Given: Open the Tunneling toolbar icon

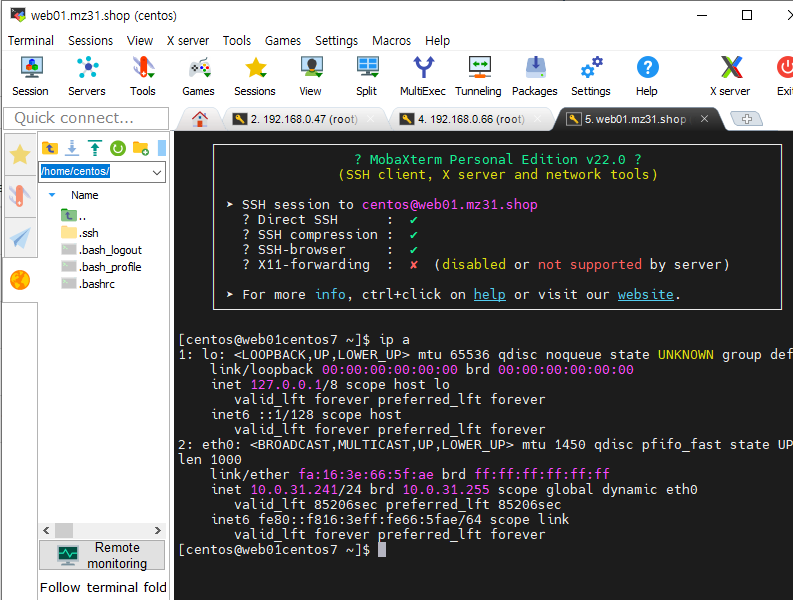Looking at the screenshot, I should (478, 76).
